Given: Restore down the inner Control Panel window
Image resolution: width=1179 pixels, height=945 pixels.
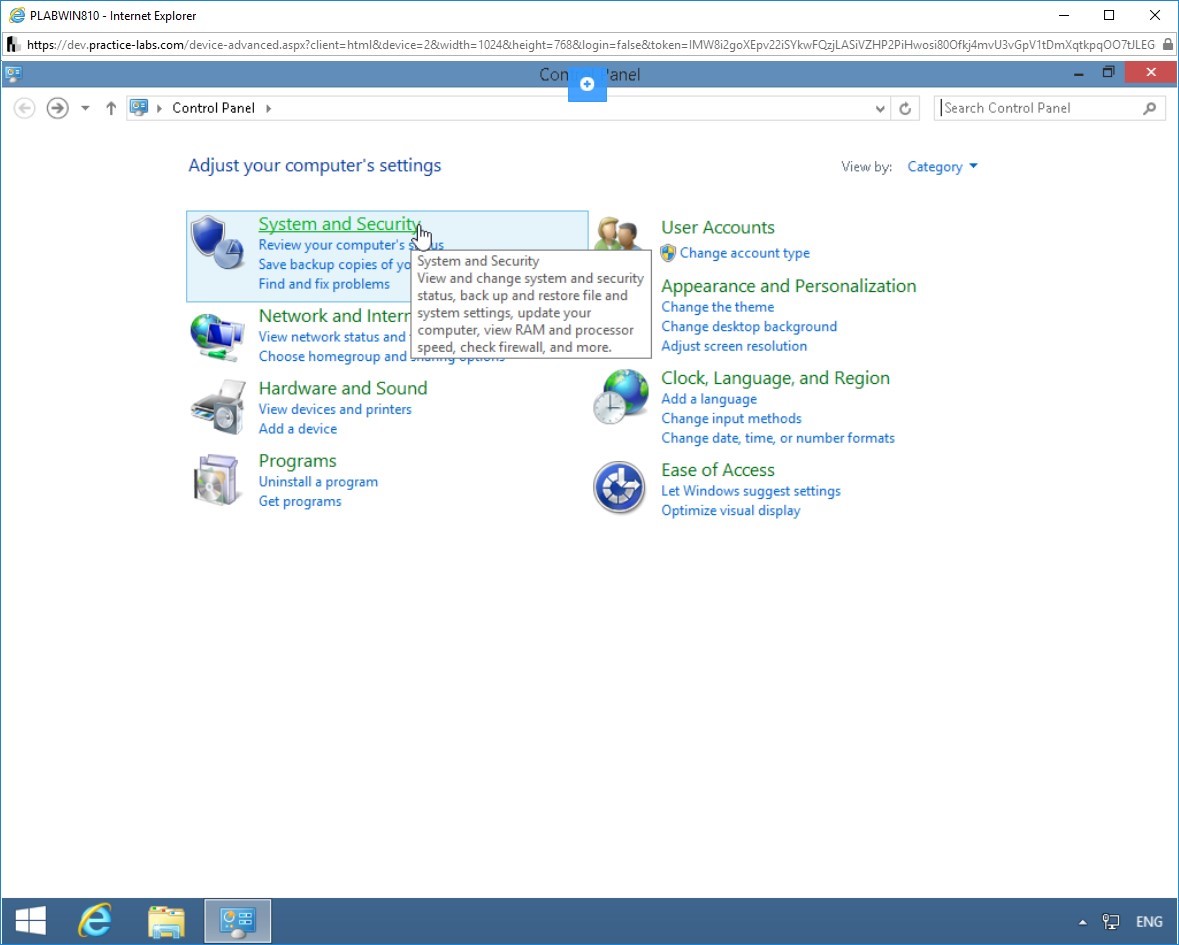Looking at the screenshot, I should click(1108, 73).
